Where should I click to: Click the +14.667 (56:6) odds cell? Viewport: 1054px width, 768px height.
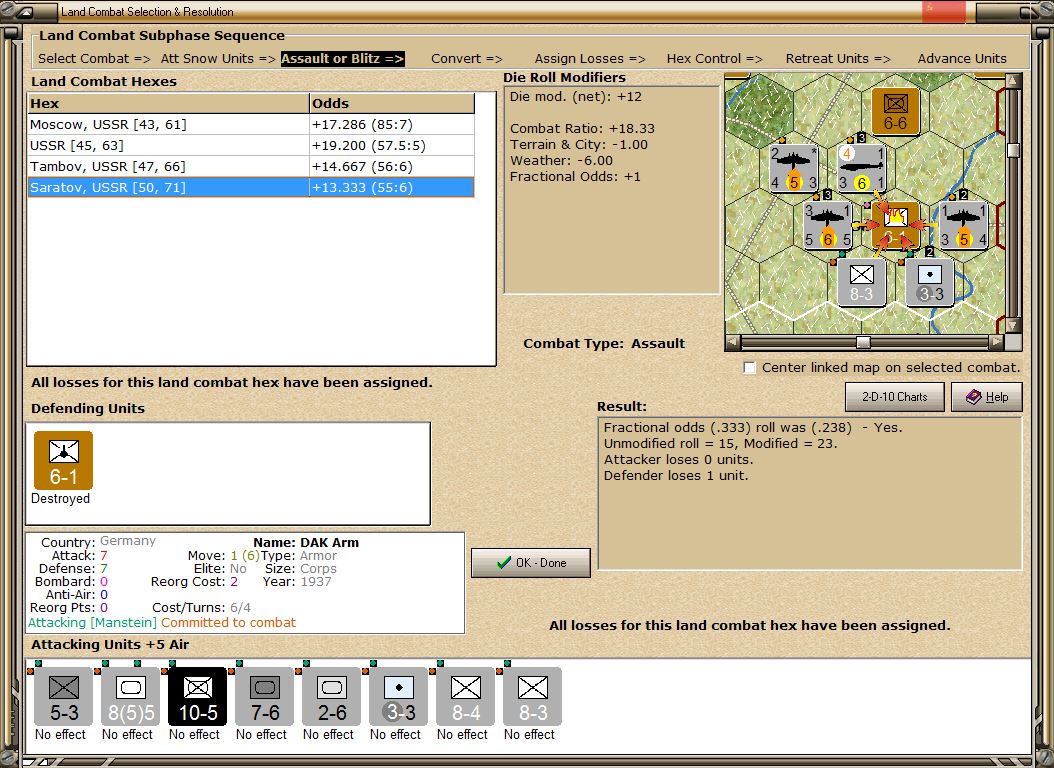(x=392, y=166)
